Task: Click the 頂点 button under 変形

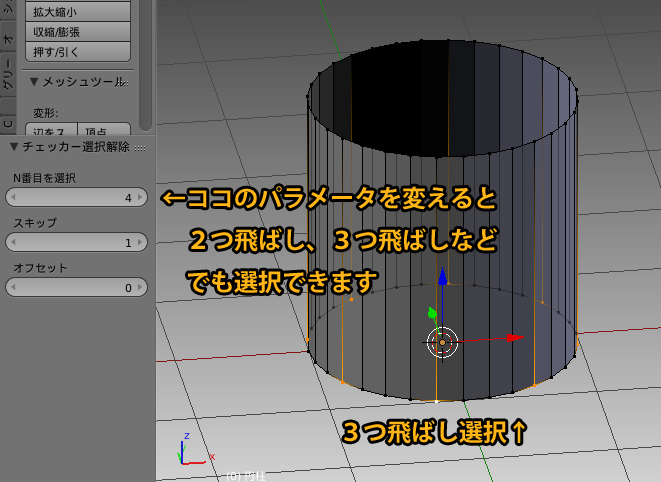Action: click(x=104, y=129)
